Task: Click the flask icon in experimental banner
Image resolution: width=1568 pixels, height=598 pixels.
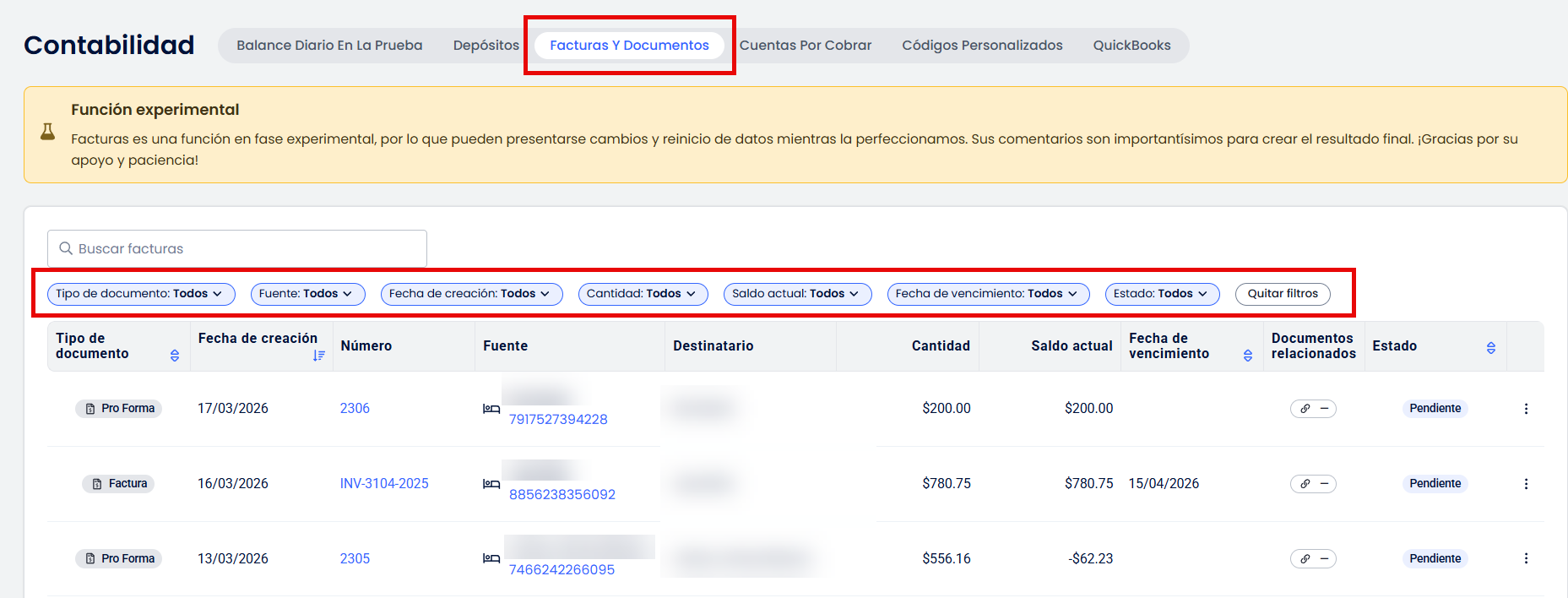Action: click(48, 132)
